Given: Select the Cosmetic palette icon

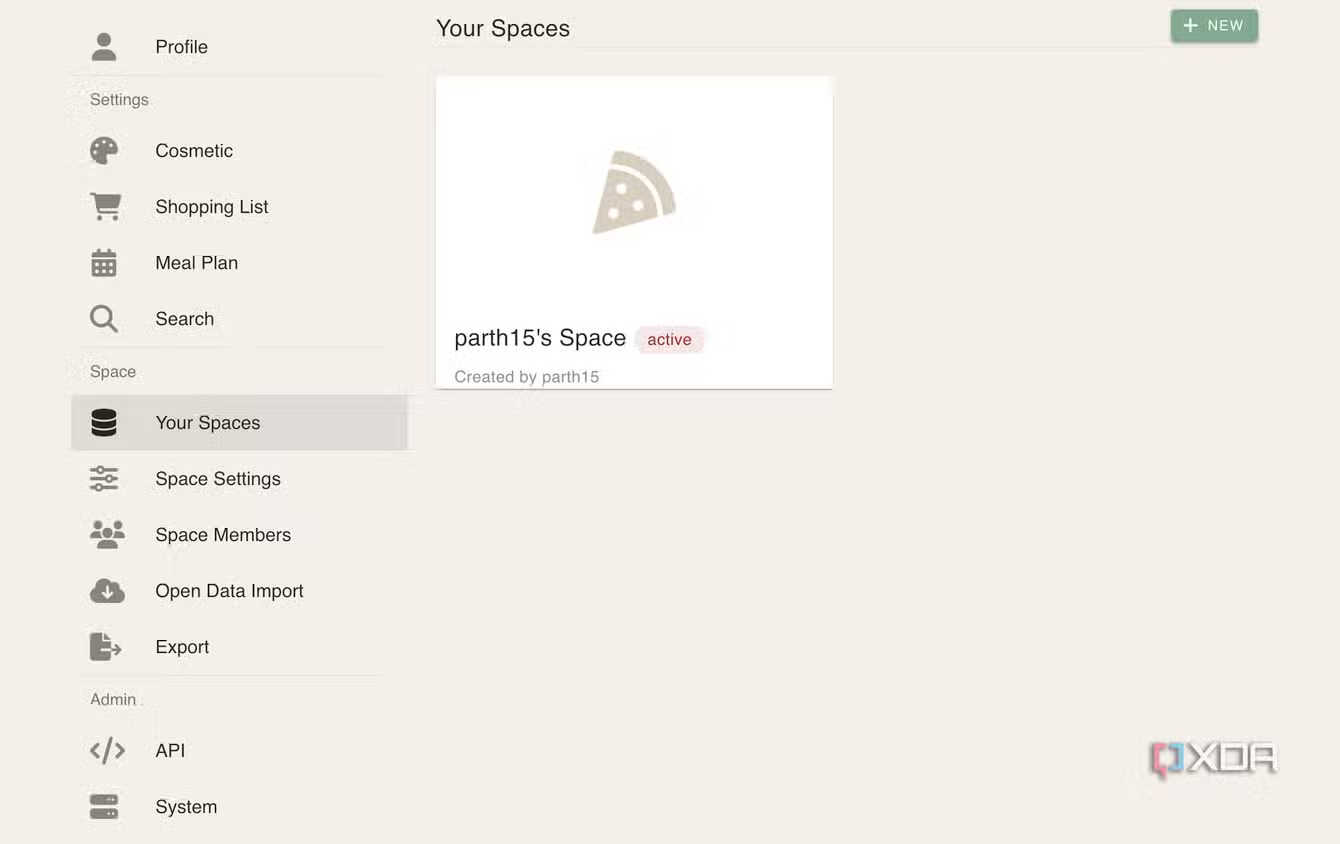Looking at the screenshot, I should coord(104,151).
